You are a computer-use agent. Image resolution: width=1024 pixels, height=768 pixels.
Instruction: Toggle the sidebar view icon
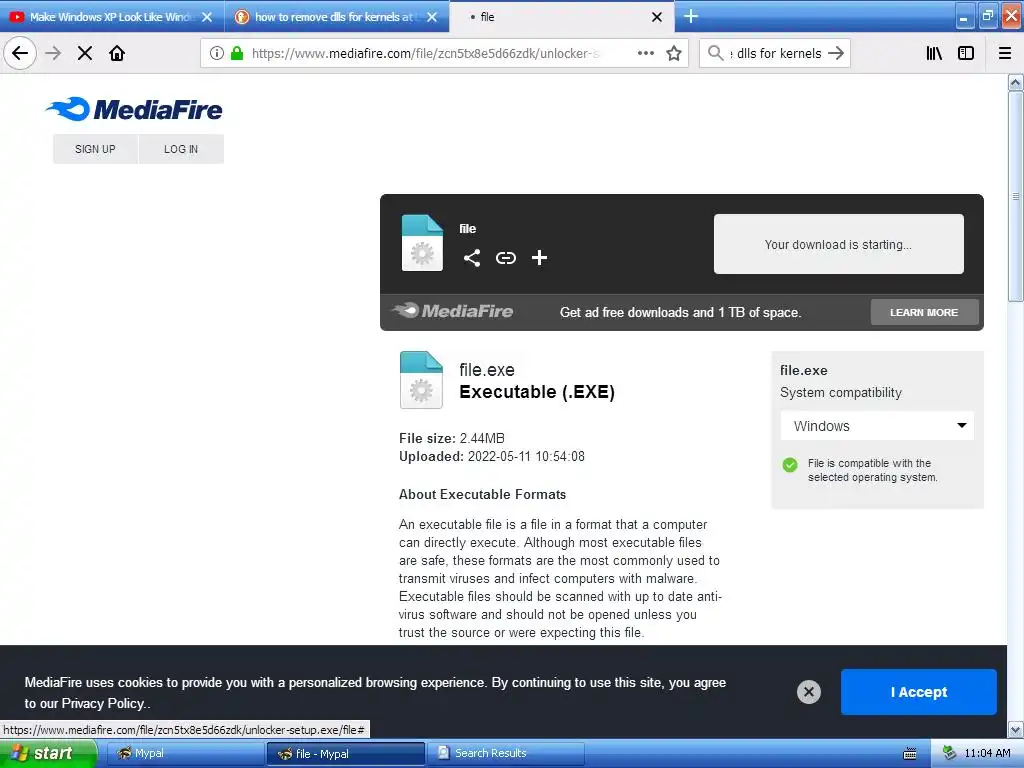click(966, 53)
